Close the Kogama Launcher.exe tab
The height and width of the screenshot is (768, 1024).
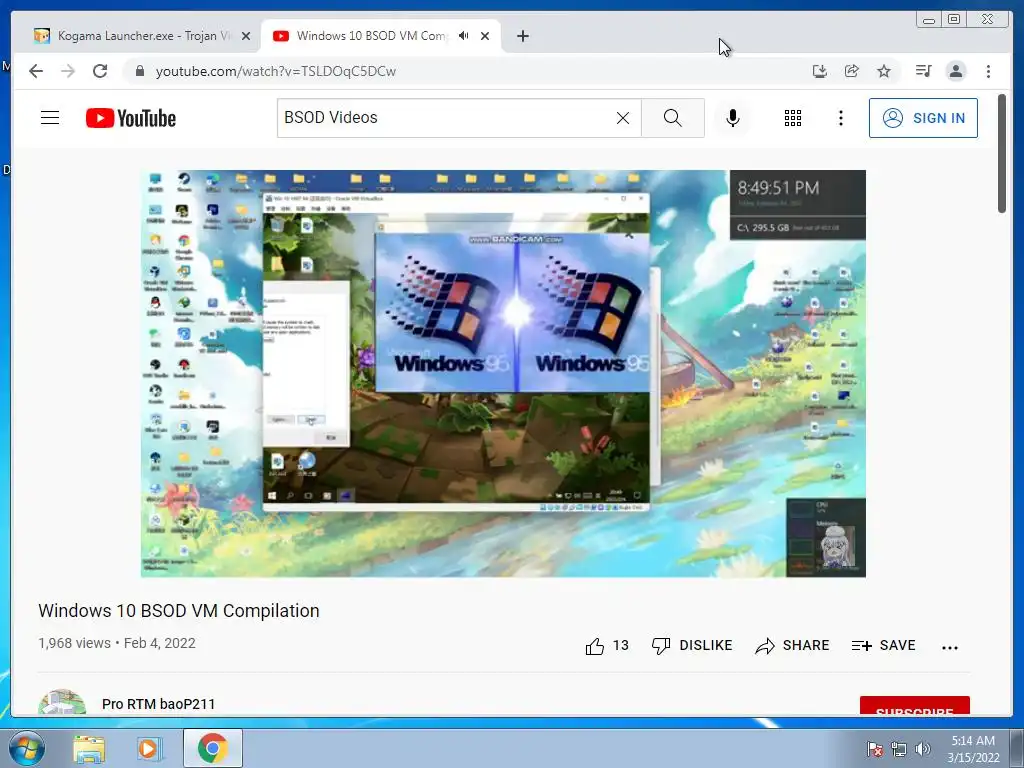(x=246, y=37)
